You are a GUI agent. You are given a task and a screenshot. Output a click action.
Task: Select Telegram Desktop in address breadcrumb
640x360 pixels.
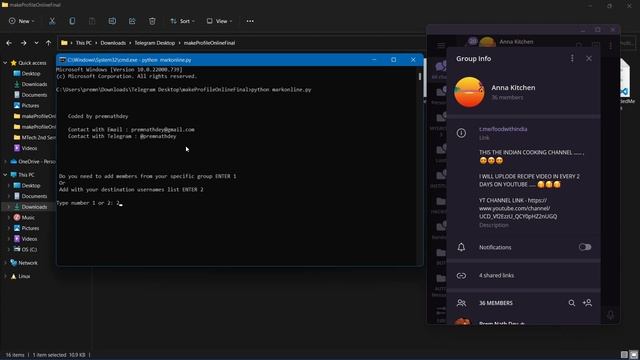point(155,43)
